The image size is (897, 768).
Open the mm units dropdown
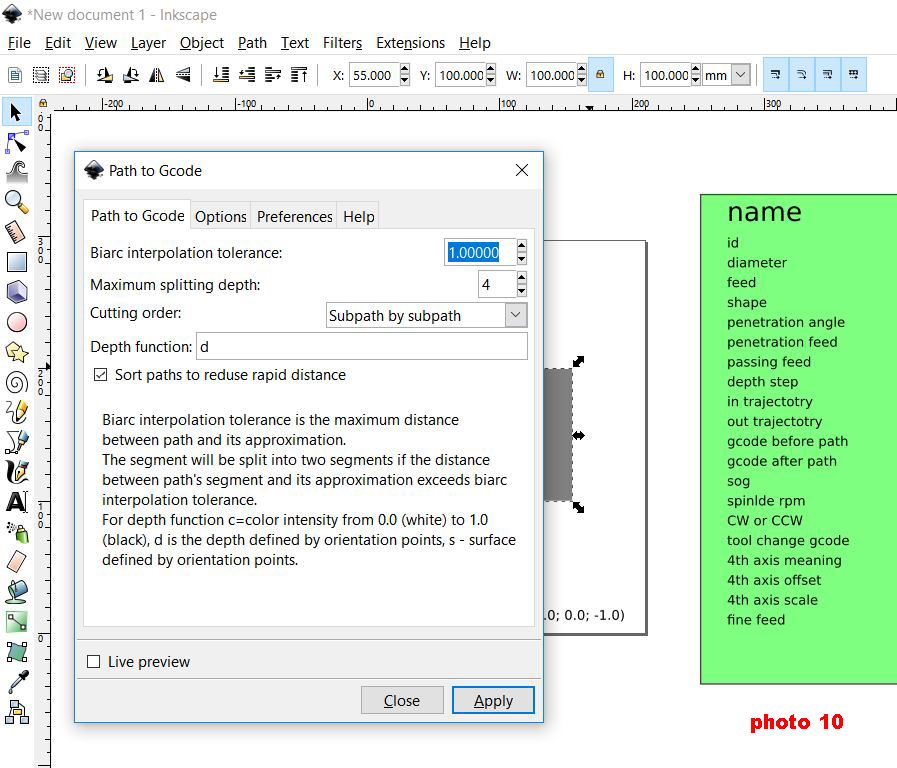741,75
